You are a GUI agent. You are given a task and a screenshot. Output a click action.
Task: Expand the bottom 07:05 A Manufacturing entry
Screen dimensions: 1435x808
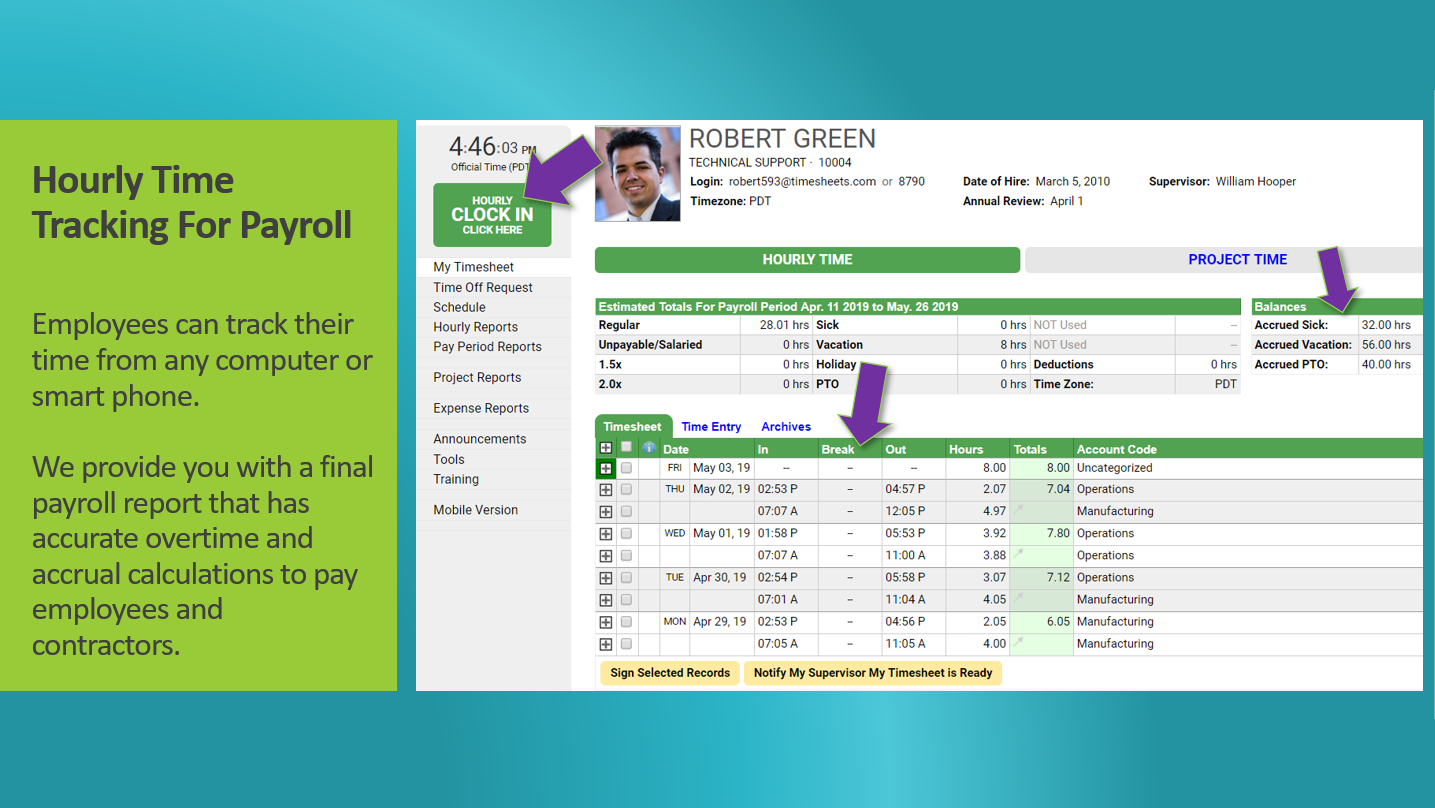(x=606, y=643)
